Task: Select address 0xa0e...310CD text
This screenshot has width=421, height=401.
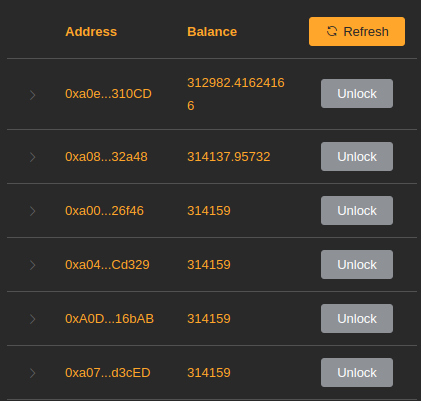Action: coord(108,94)
